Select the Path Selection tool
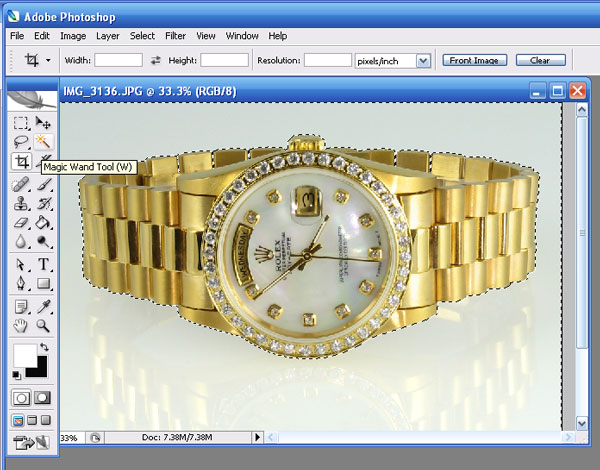Screen dimensions: 600x470 [x=21, y=264]
